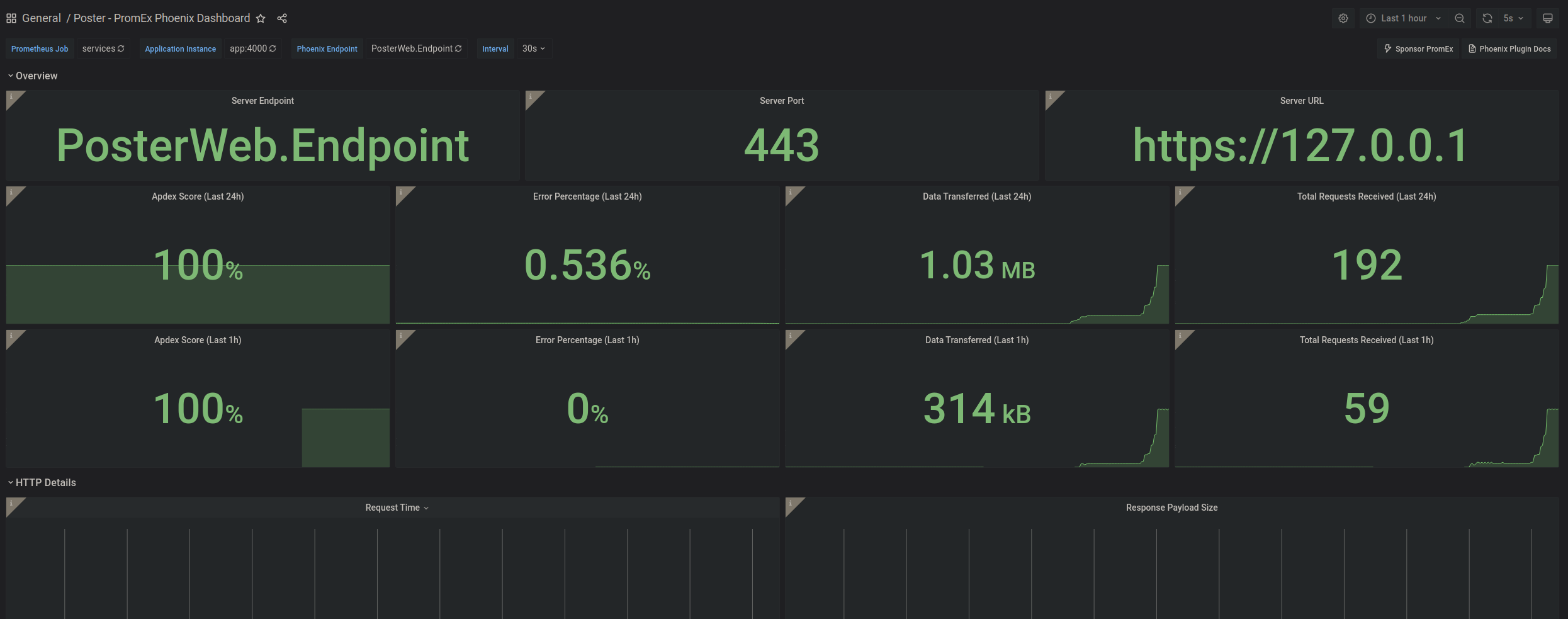Open the app:4000 instance dropdown
The width and height of the screenshot is (1568, 619).
coord(252,48)
